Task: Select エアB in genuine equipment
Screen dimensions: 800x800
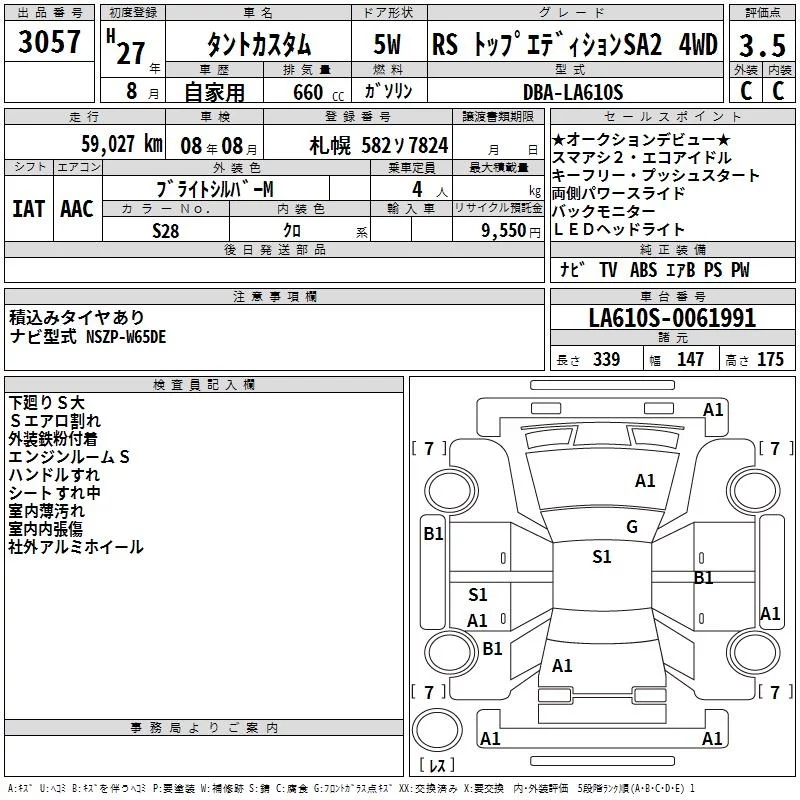Action: [681, 270]
